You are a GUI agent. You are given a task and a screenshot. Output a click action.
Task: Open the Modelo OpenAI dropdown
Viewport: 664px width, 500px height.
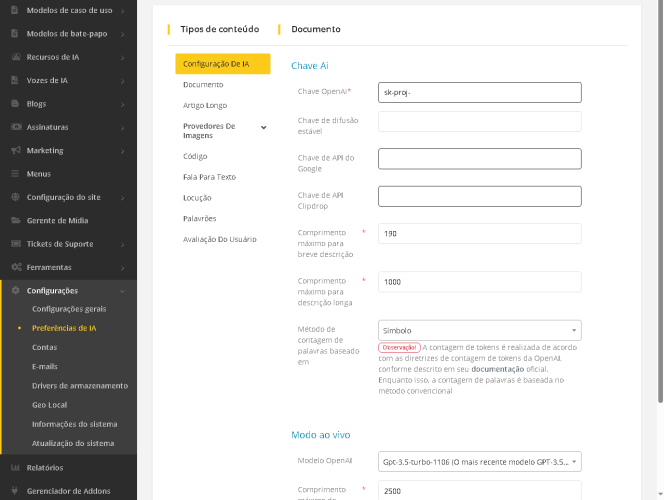pyautogui.click(x=479, y=462)
